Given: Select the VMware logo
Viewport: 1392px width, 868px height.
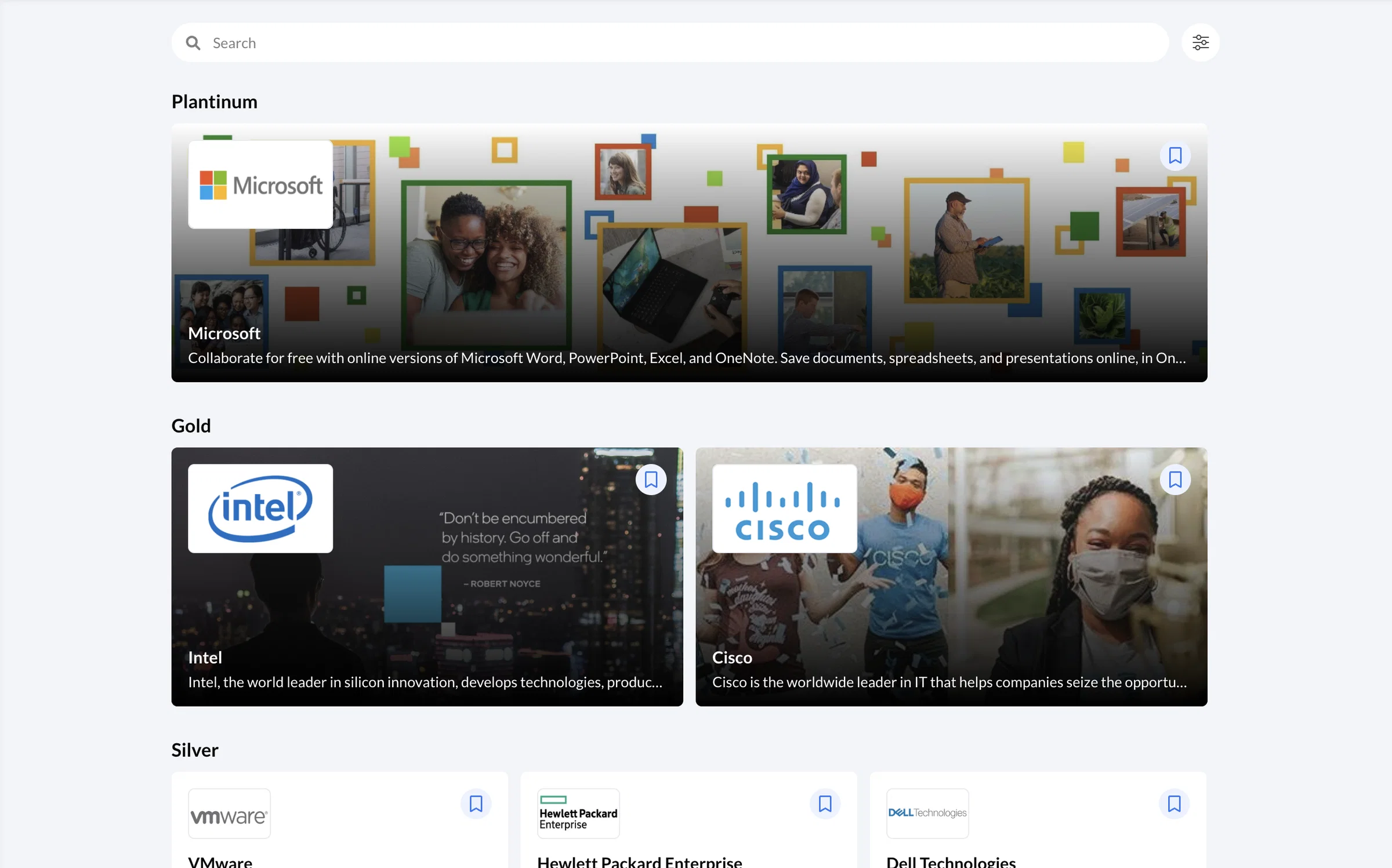Looking at the screenshot, I should [x=229, y=813].
